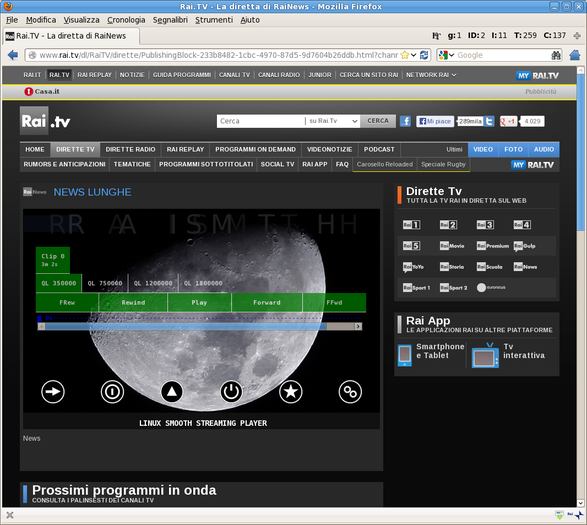
Task: Open Rai 5 live channel
Action: [x=411, y=246]
